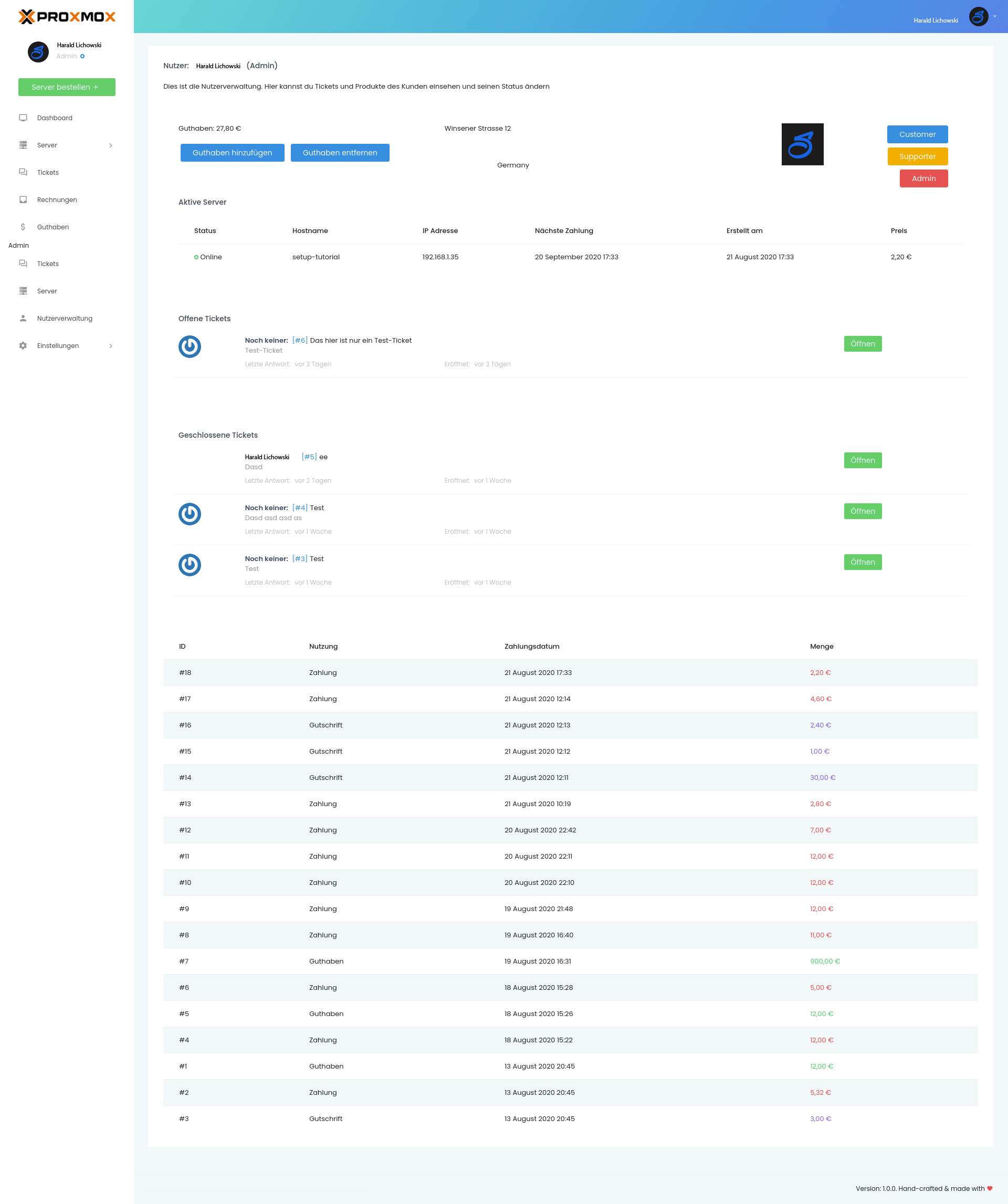Open the ticket link [#5]
The image size is (1008, 1204).
309,457
